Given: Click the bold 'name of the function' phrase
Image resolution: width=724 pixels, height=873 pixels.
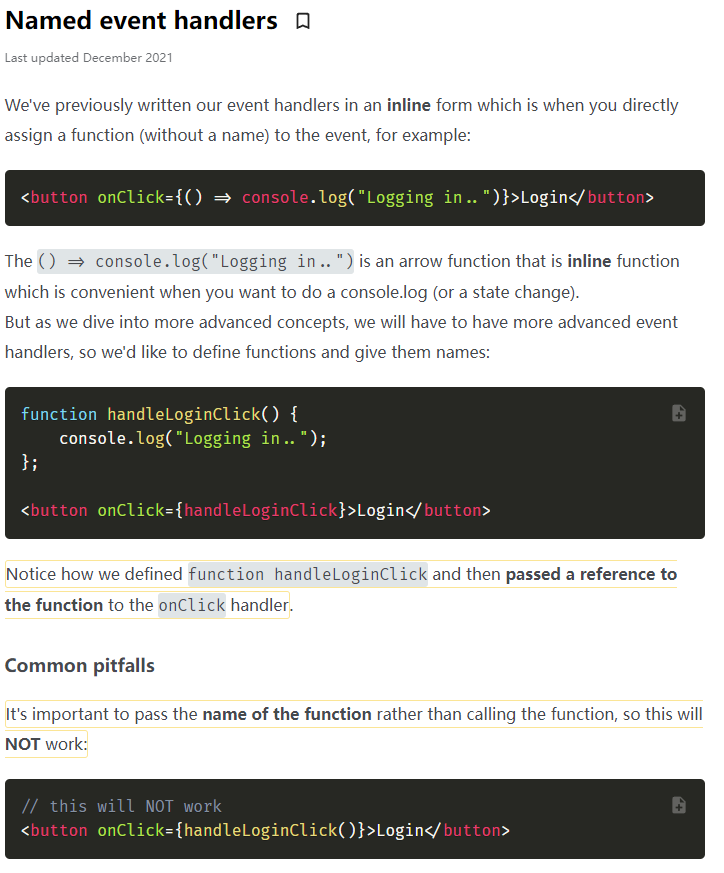Looking at the screenshot, I should [287, 714].
